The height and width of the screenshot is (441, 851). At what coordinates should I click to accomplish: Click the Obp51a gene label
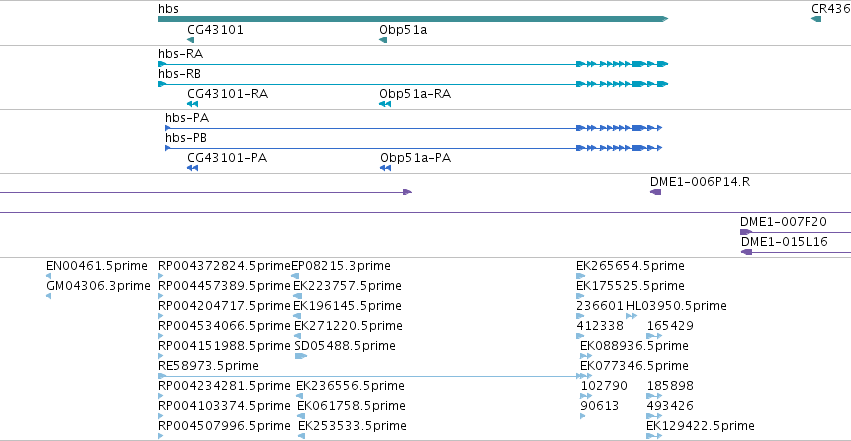click(403, 29)
